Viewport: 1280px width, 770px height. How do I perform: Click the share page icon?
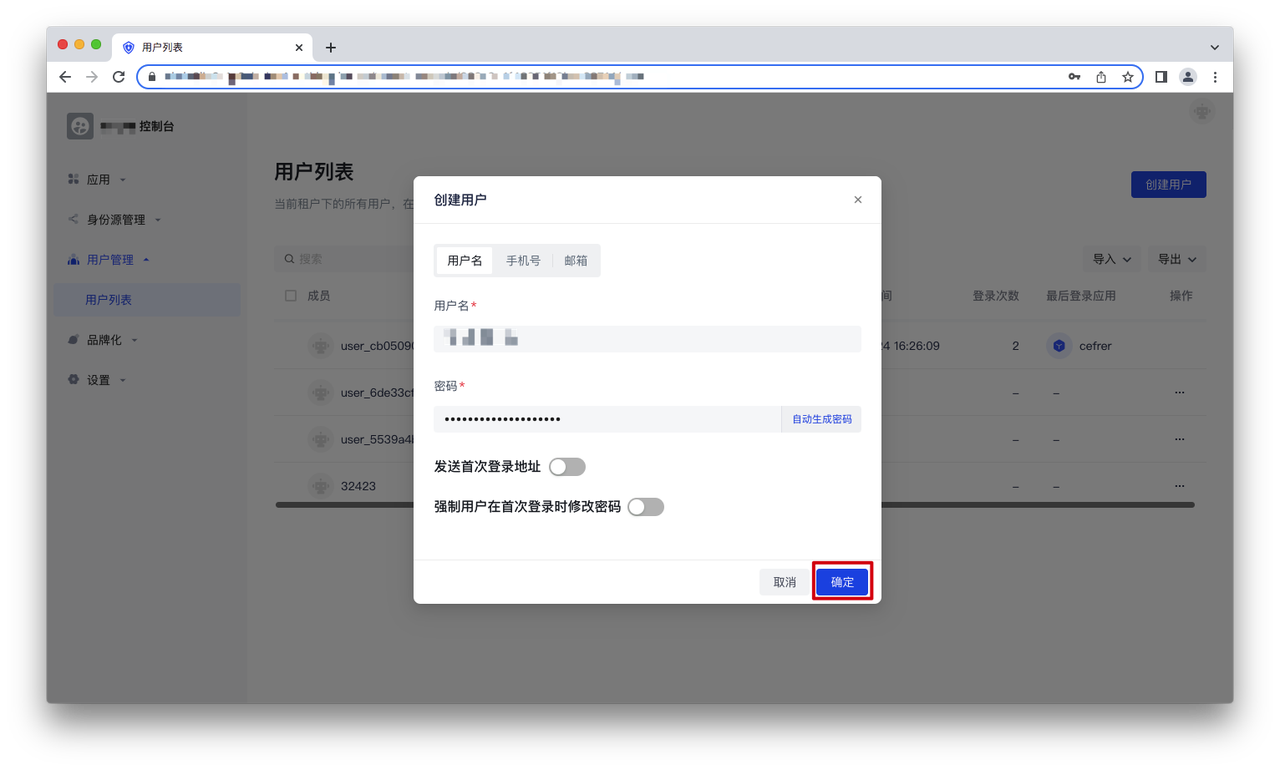pyautogui.click(x=1101, y=77)
